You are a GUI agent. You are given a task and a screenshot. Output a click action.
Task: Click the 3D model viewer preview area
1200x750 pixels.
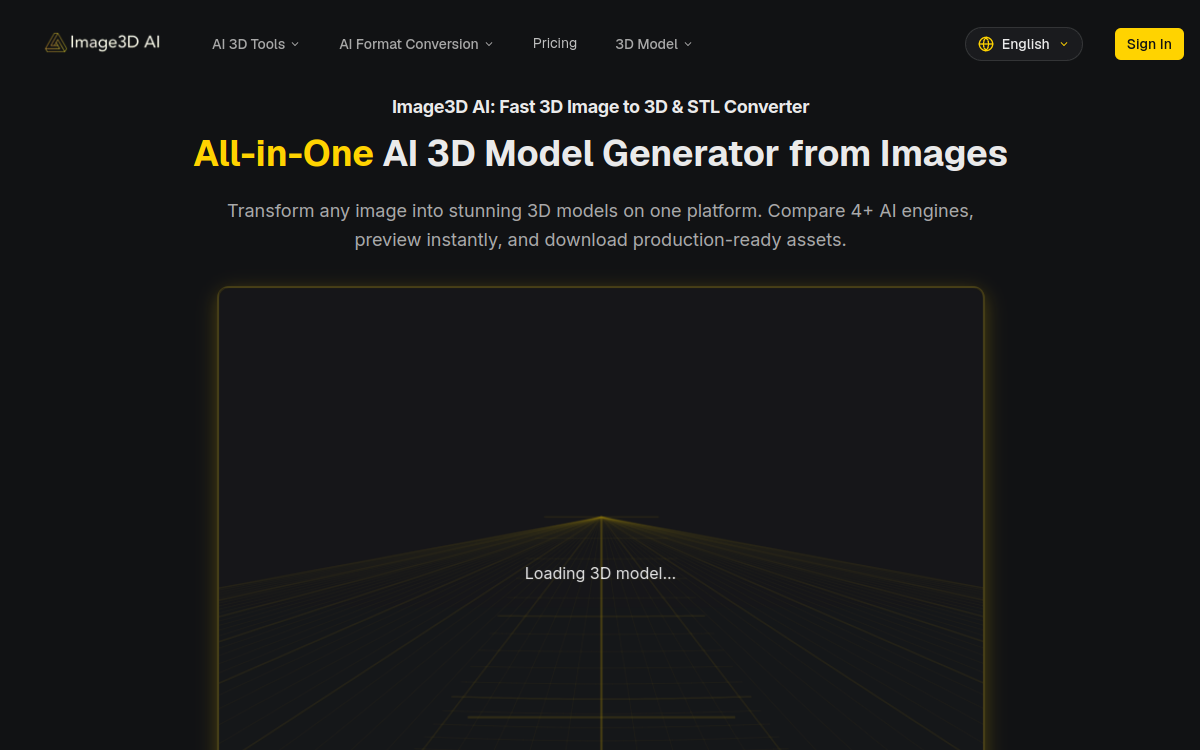[x=601, y=518]
